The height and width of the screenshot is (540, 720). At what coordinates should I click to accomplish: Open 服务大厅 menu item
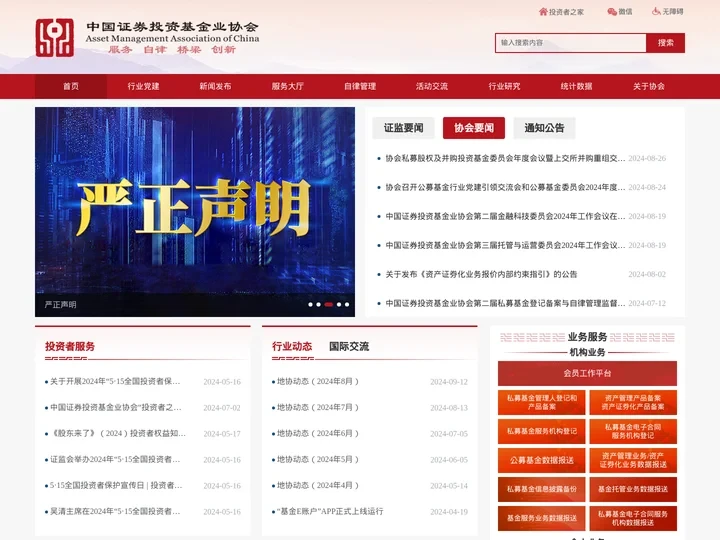point(287,86)
